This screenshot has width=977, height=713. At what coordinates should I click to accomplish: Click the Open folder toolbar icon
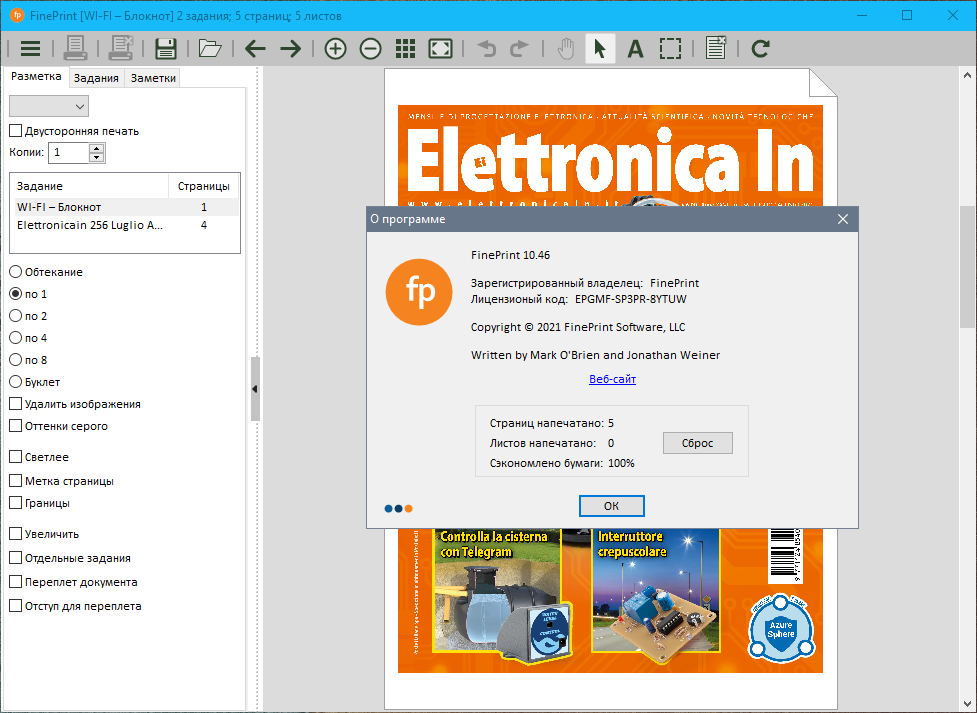[x=209, y=48]
